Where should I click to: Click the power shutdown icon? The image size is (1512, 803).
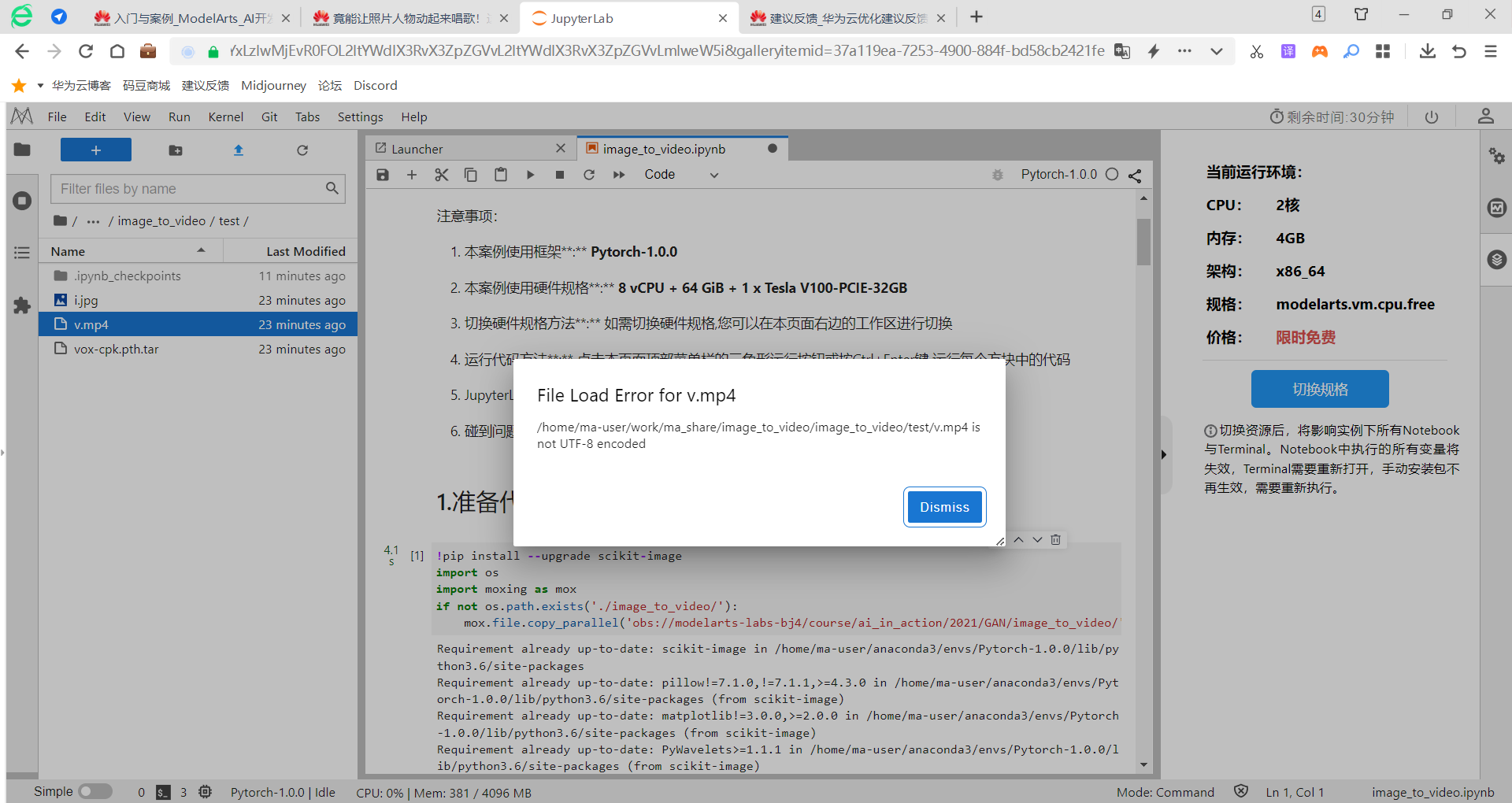point(1432,117)
